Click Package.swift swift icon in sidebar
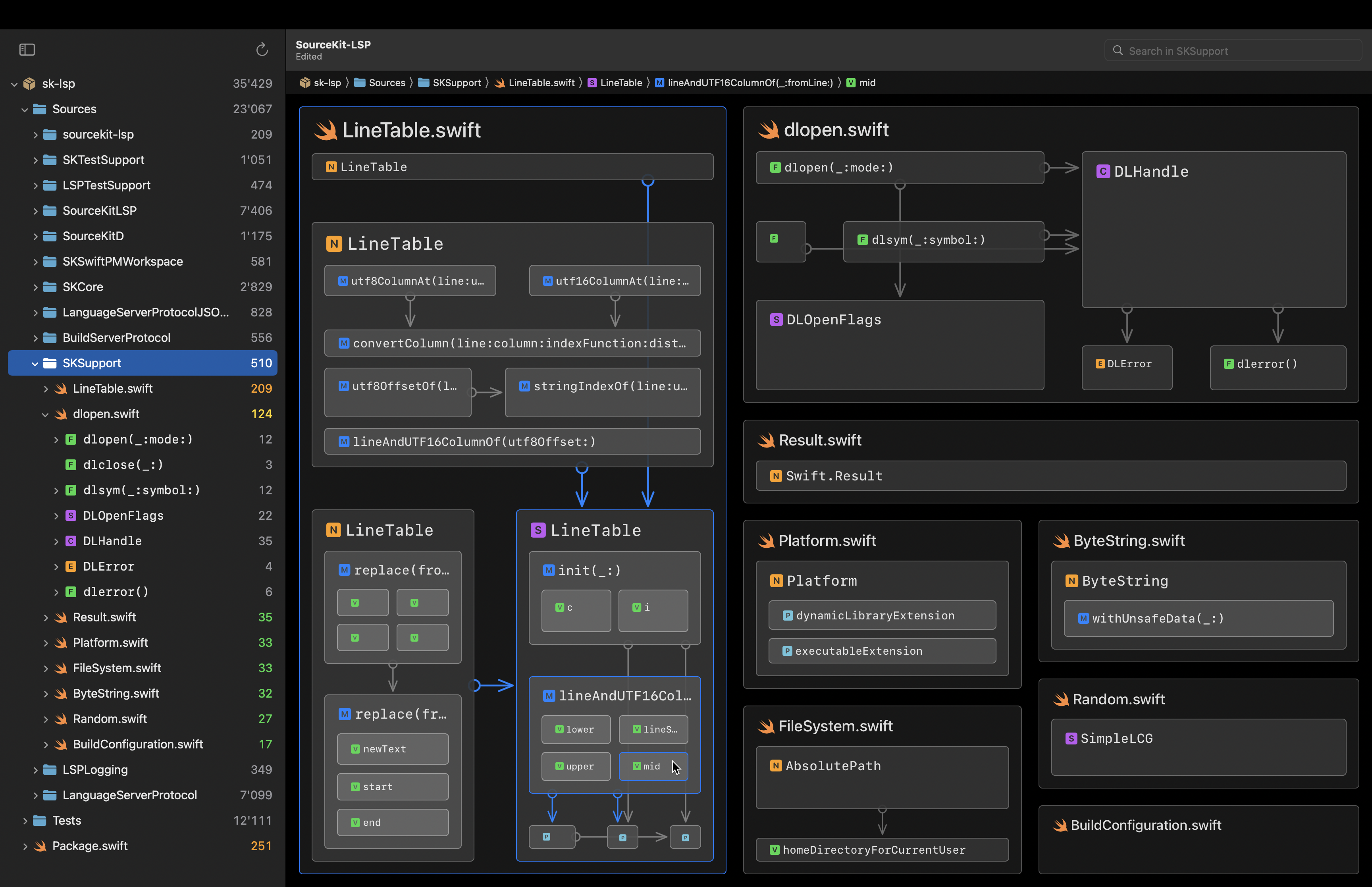 coord(40,846)
